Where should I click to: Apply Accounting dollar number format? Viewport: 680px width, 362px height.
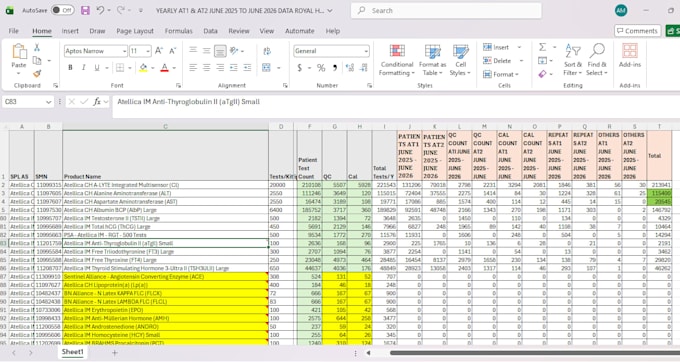coord(299,68)
